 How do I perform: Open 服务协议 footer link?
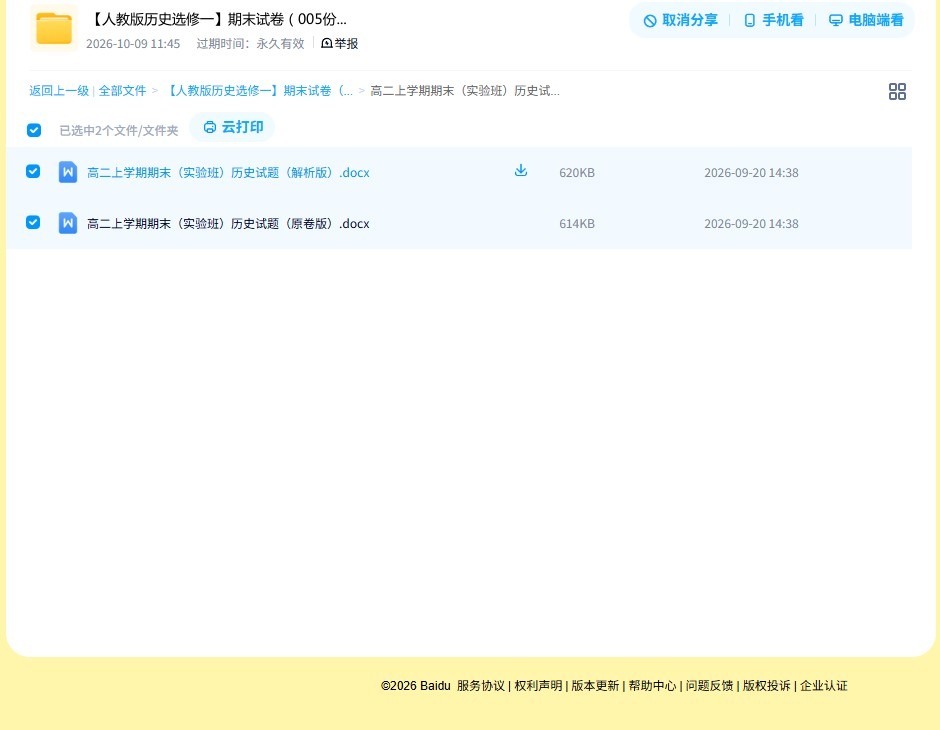click(481, 686)
